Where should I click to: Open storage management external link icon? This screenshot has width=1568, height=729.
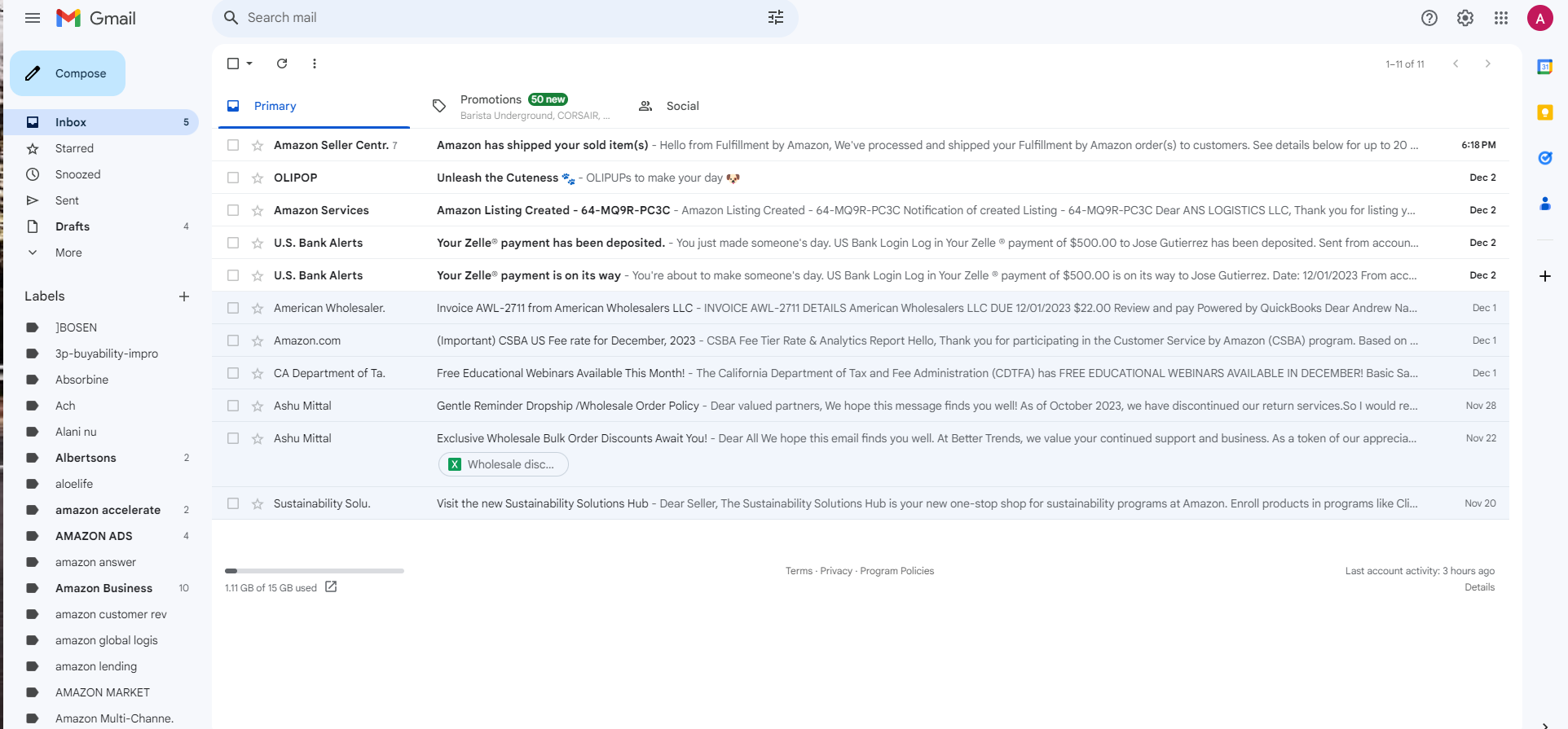pos(331,586)
